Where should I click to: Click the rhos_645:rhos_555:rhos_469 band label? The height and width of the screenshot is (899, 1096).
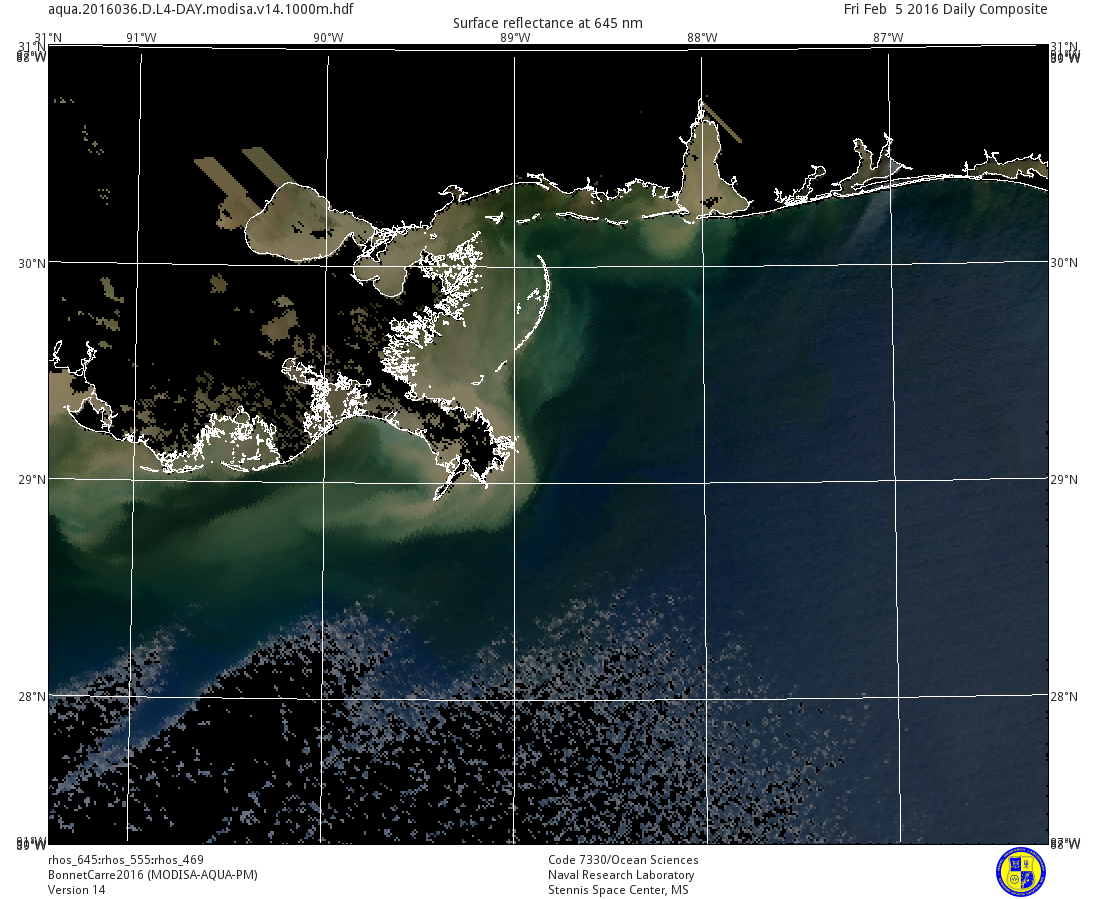tap(126, 860)
